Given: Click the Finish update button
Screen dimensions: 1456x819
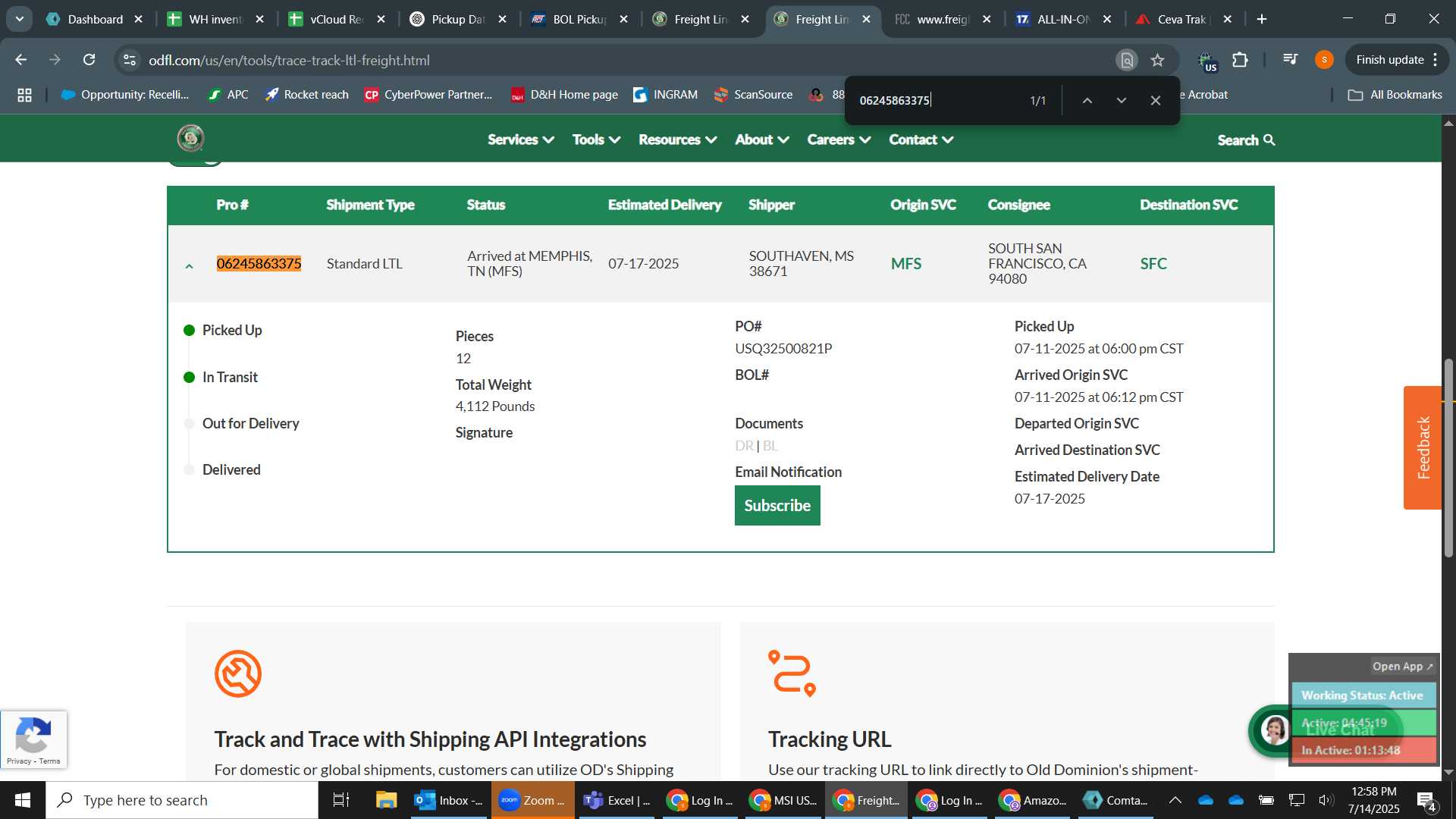Looking at the screenshot, I should (1389, 60).
